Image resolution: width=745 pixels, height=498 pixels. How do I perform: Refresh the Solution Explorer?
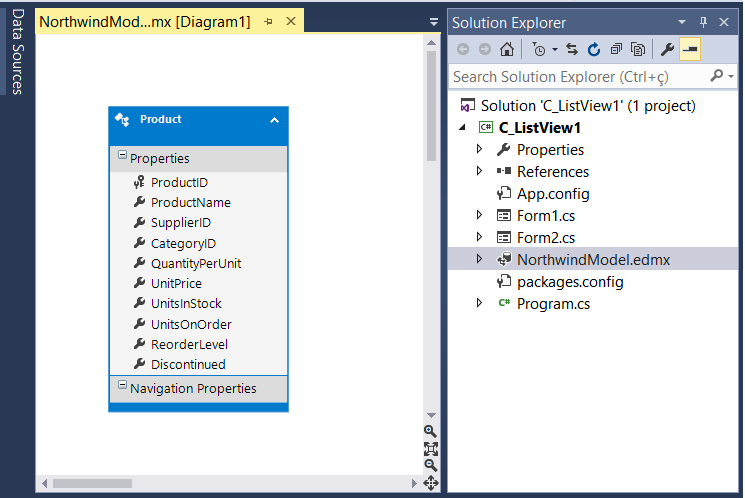[x=594, y=49]
